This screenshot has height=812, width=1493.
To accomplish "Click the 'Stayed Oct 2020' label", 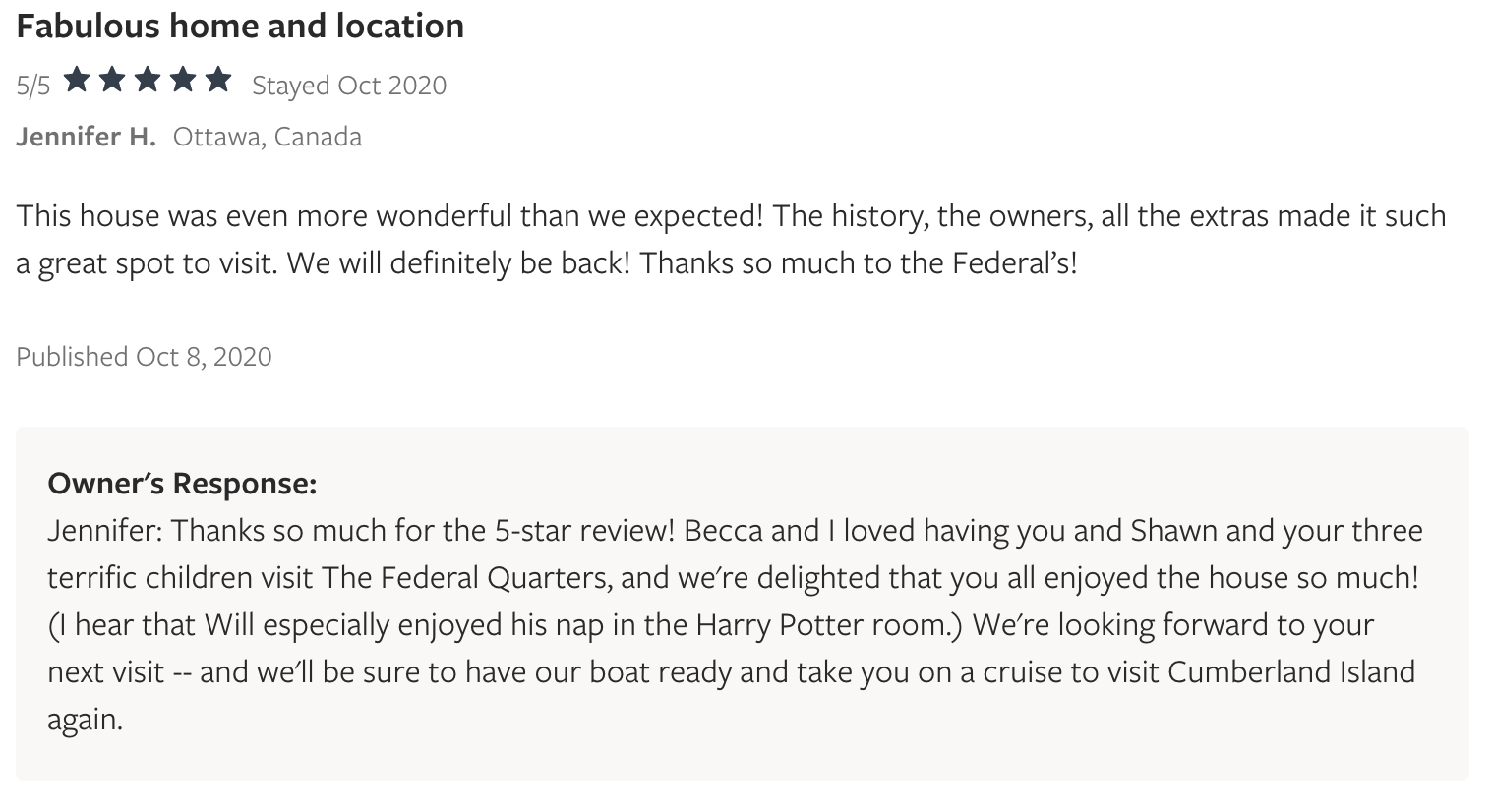I will (x=349, y=87).
